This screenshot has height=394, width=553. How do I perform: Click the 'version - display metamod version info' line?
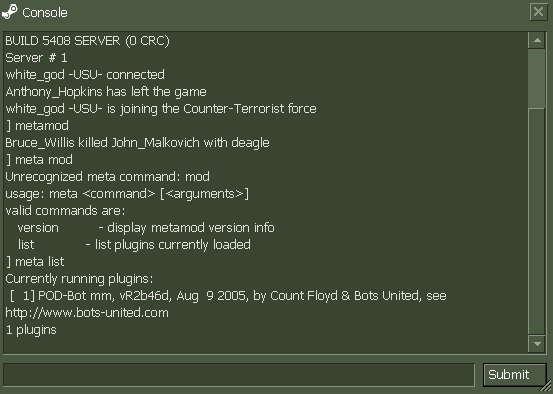pos(146,228)
